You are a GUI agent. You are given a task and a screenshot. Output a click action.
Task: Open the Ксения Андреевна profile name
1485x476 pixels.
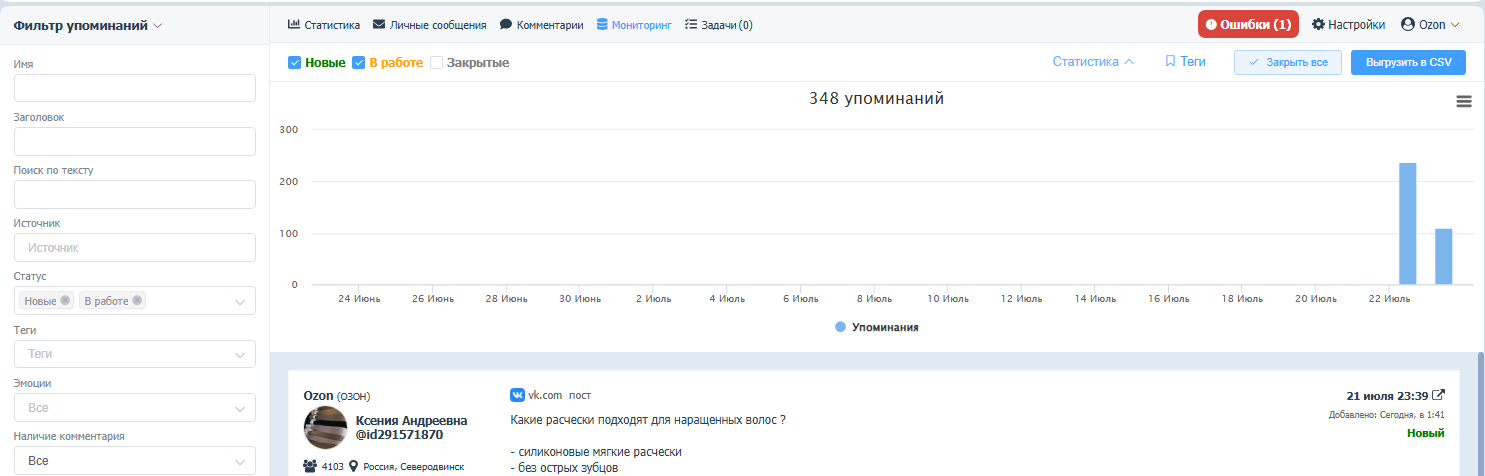click(x=412, y=421)
